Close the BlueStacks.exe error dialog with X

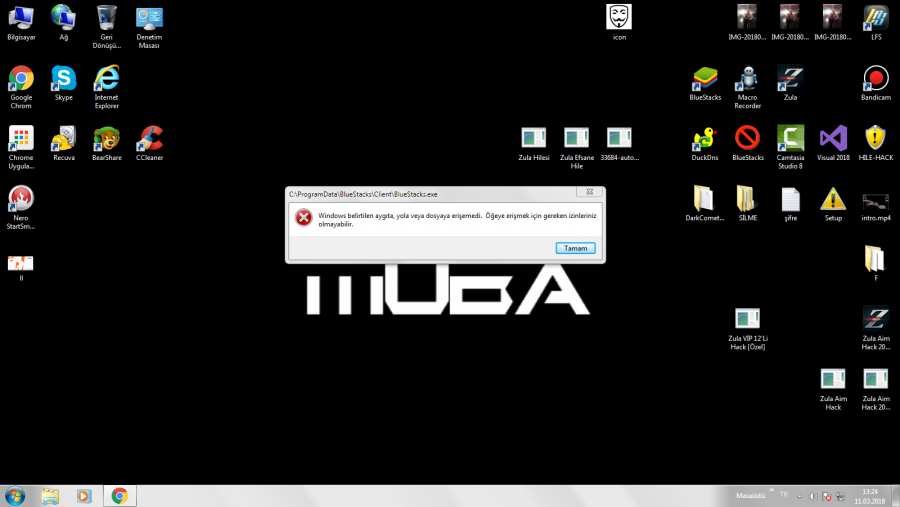coord(589,192)
